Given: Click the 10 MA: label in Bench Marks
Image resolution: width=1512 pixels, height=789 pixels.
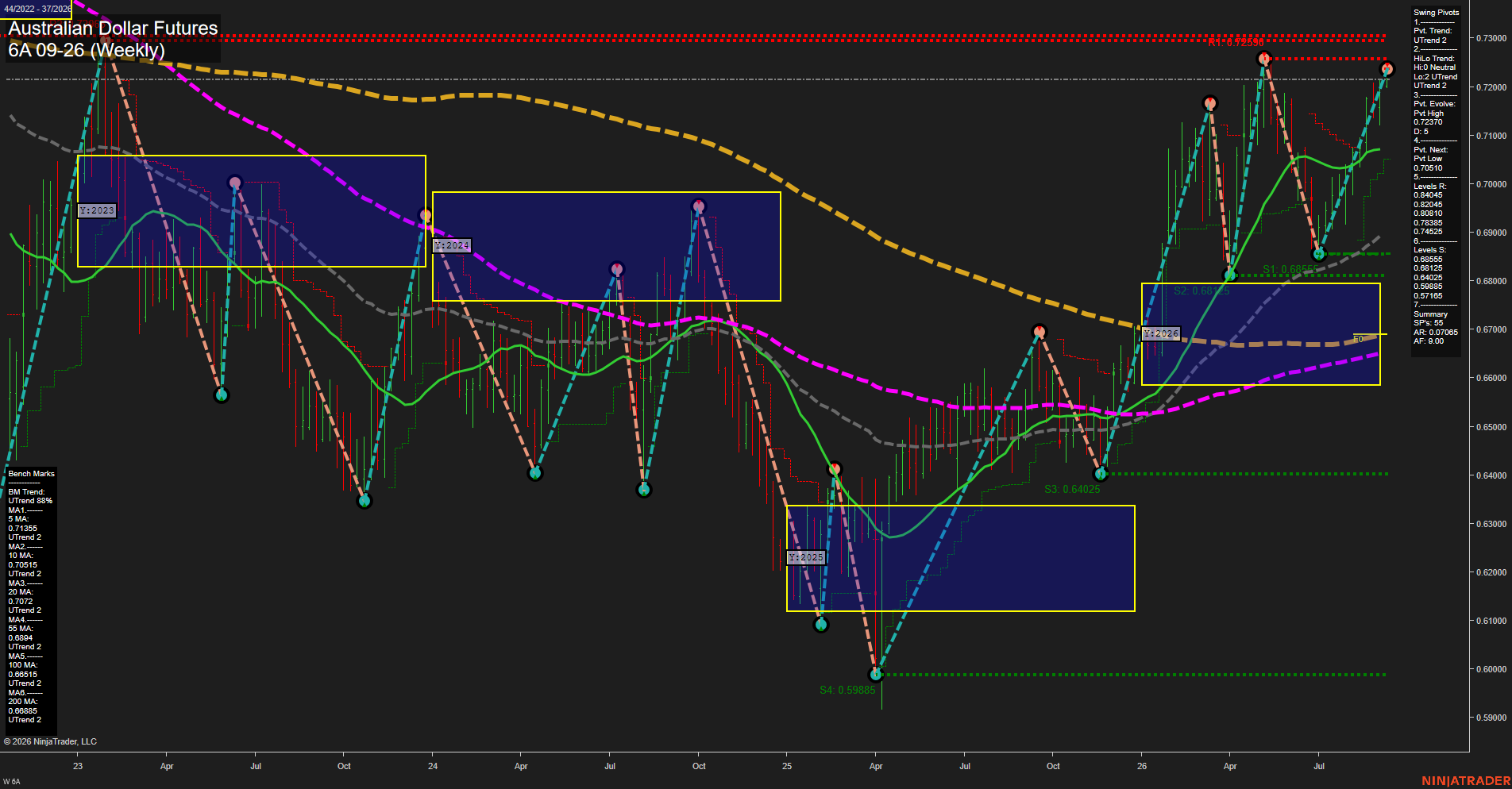Looking at the screenshot, I should (x=21, y=556).
